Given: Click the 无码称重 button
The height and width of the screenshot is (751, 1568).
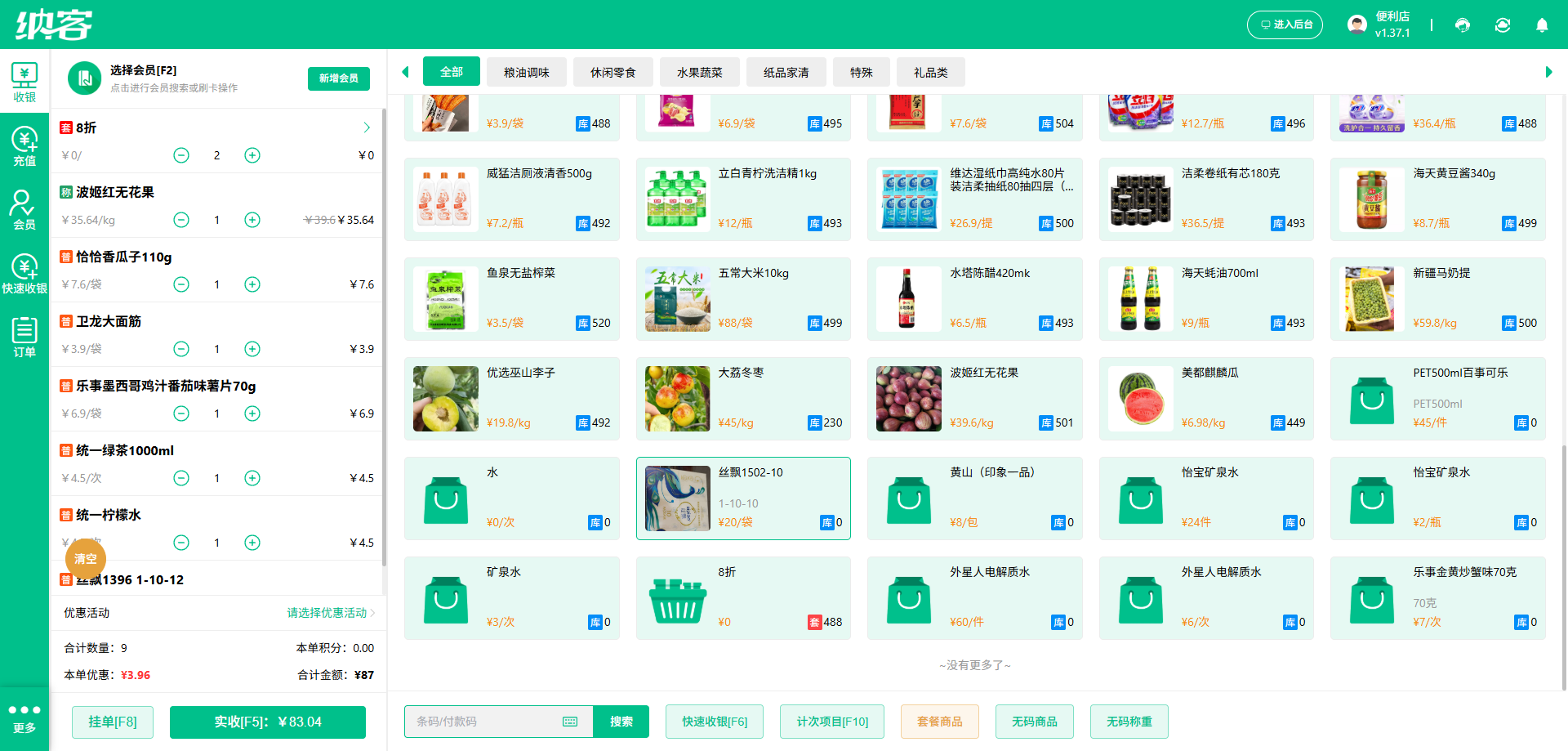Looking at the screenshot, I should (x=1129, y=722).
